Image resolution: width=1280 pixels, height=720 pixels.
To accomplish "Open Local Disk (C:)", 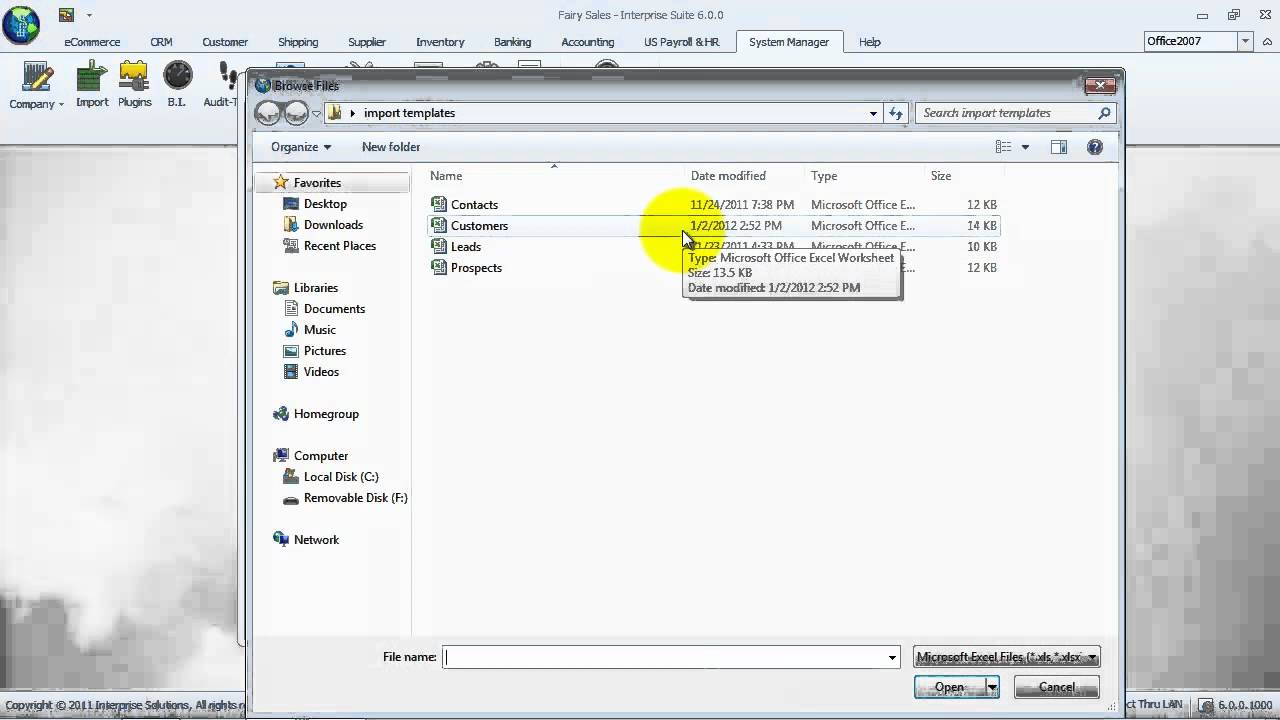I will [x=341, y=477].
